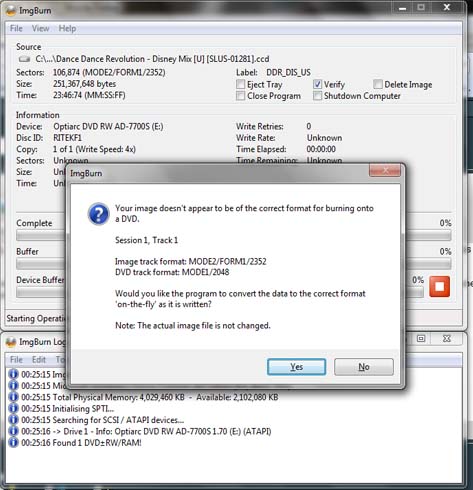The image size is (473, 490).
Task: Enable the Shutdown Computer checkbox
Action: [317, 96]
